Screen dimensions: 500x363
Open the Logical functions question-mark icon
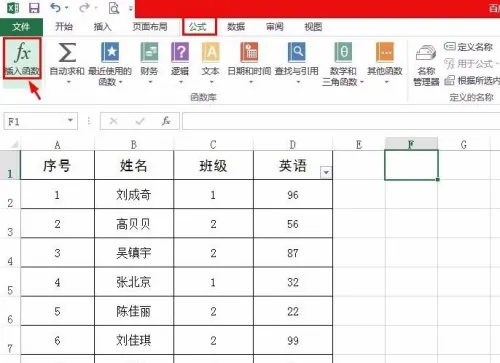pyautogui.click(x=180, y=53)
